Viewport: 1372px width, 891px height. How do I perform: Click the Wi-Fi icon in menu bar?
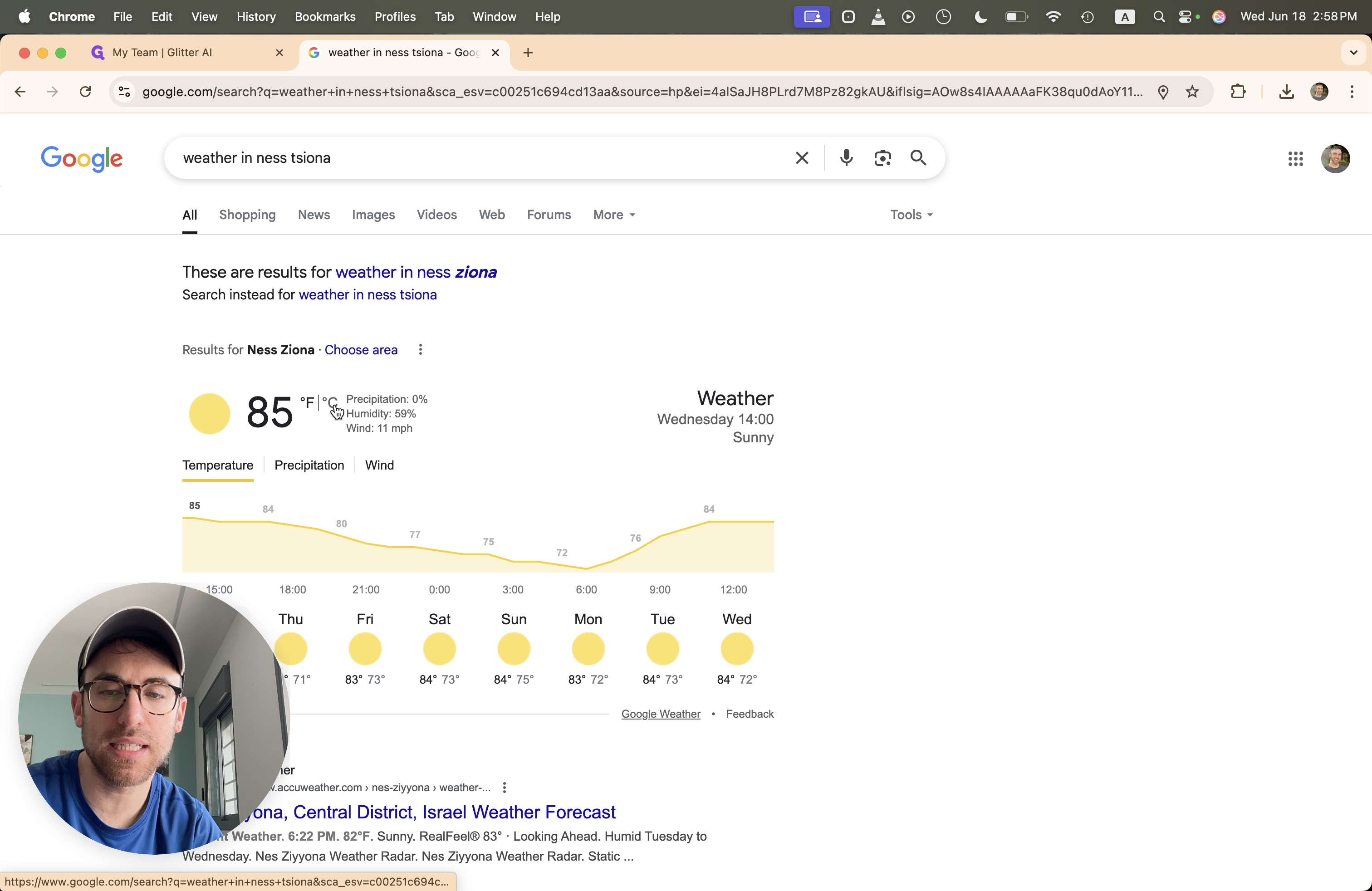coord(1053,17)
